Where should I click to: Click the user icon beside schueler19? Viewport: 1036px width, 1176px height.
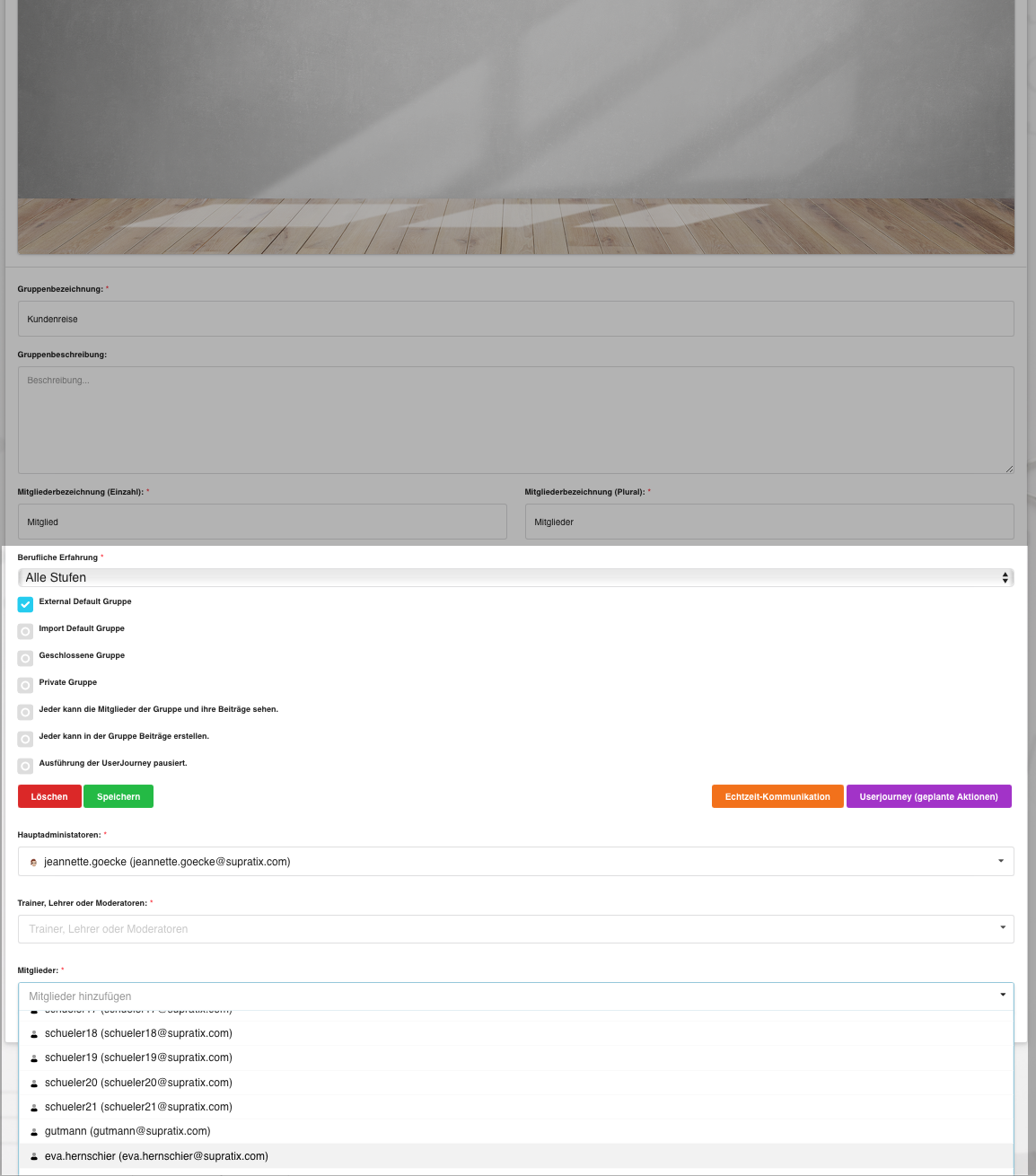click(34, 1058)
